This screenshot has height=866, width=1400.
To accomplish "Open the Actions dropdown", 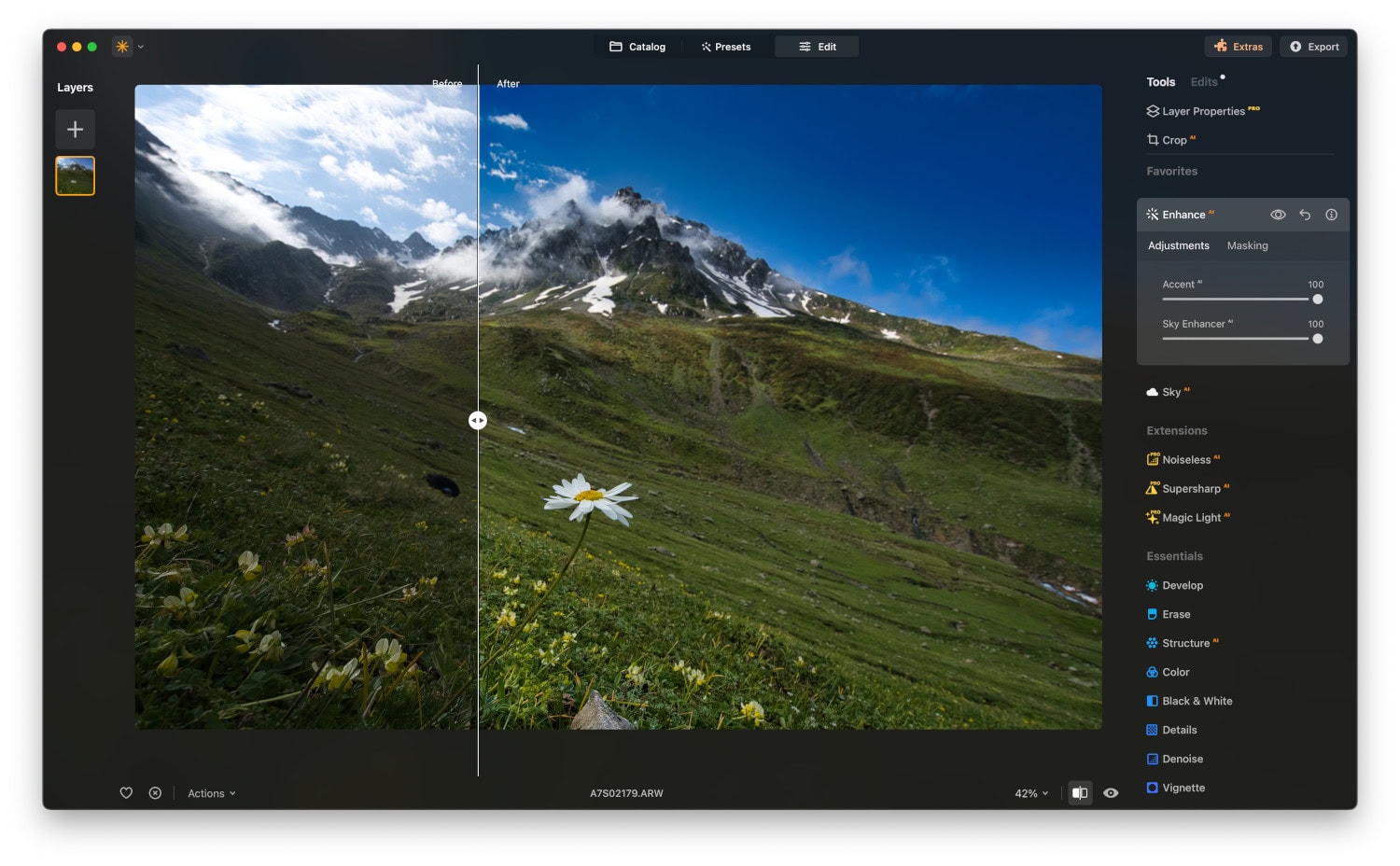I will (x=210, y=792).
